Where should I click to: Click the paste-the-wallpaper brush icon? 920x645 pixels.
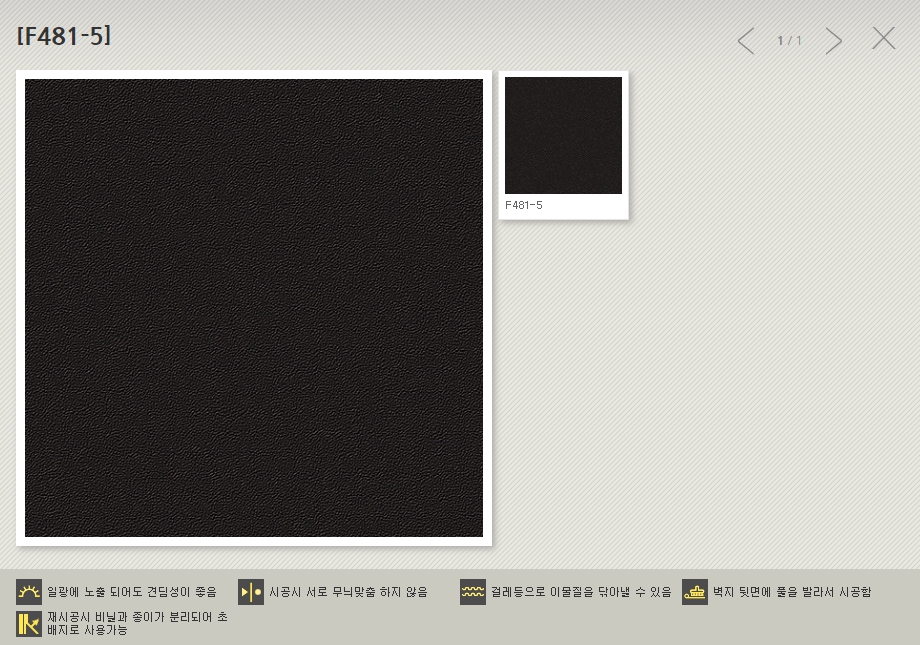pos(695,592)
